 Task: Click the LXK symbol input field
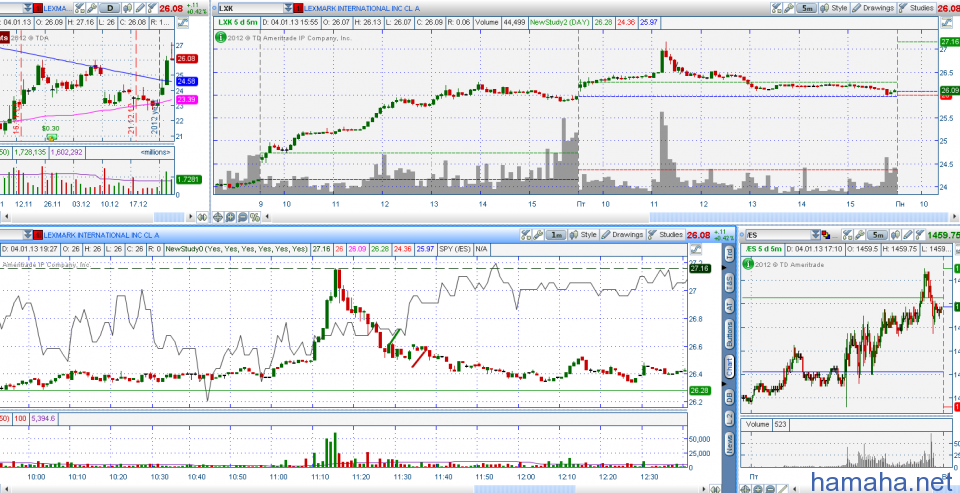pyautogui.click(x=250, y=8)
